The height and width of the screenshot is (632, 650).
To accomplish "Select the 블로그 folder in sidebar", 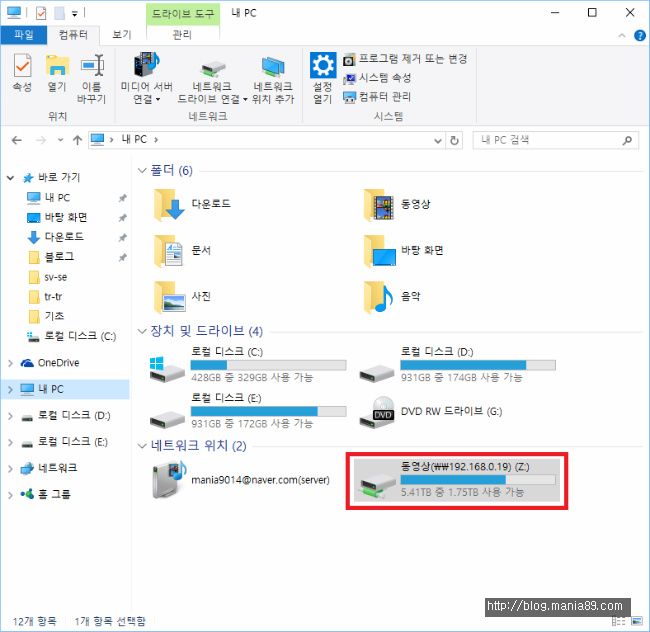I will [x=59, y=257].
